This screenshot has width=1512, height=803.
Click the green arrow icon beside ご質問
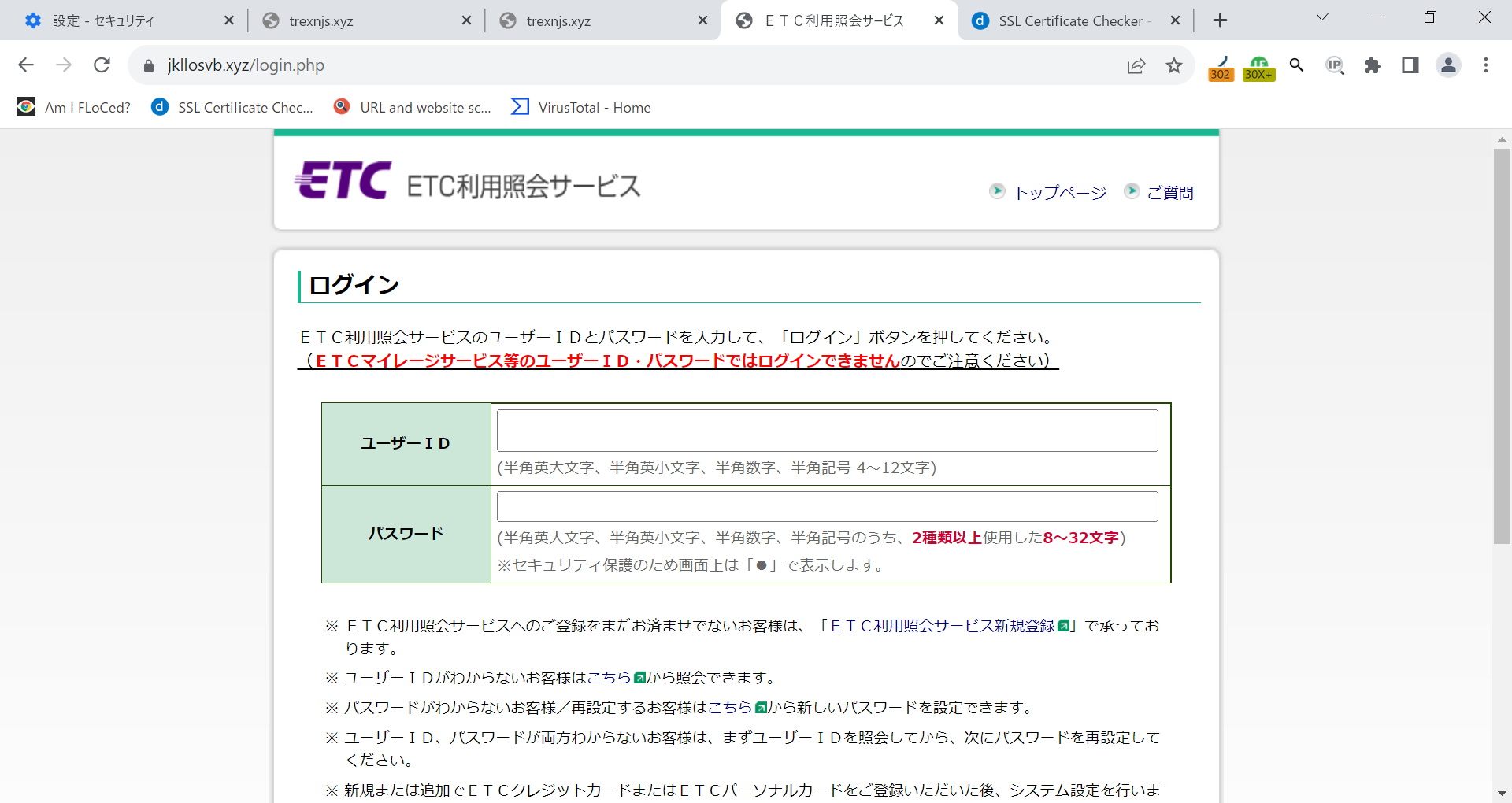(x=1132, y=191)
